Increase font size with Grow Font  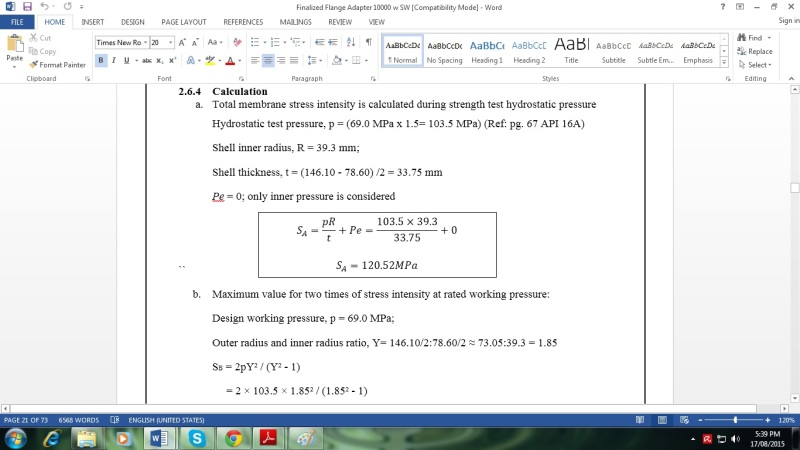pyautogui.click(x=182, y=42)
